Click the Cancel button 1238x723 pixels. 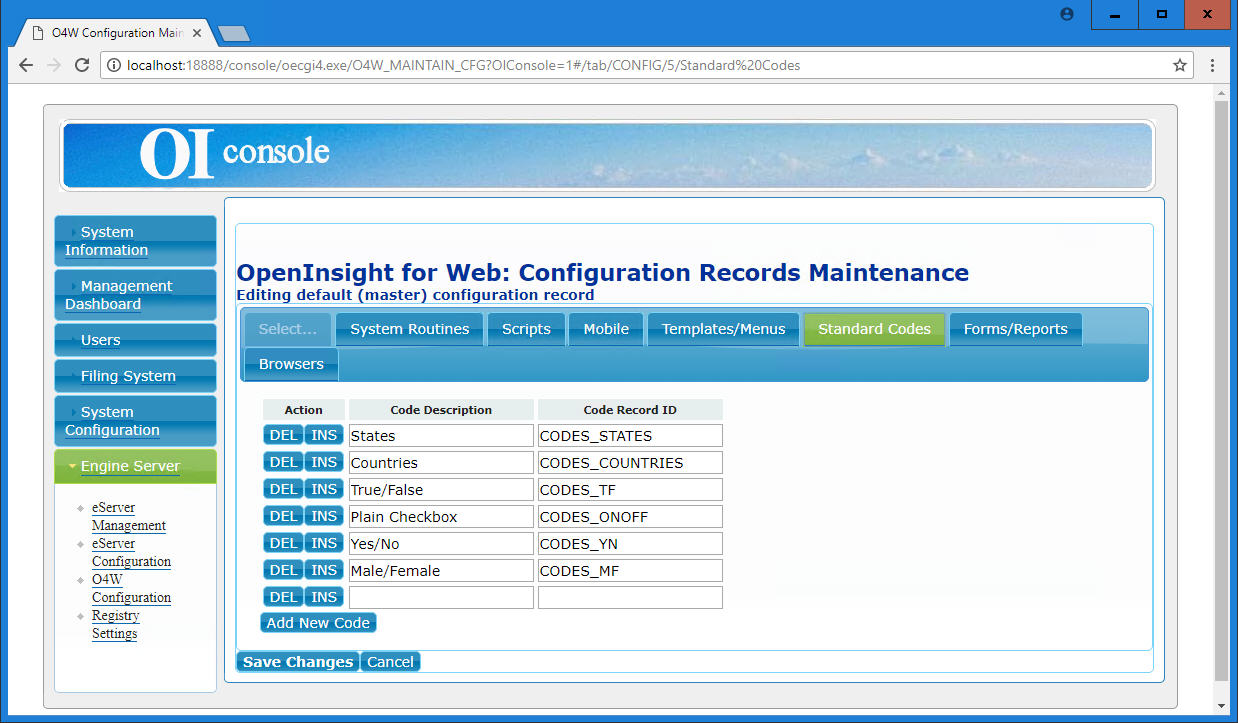pos(390,662)
